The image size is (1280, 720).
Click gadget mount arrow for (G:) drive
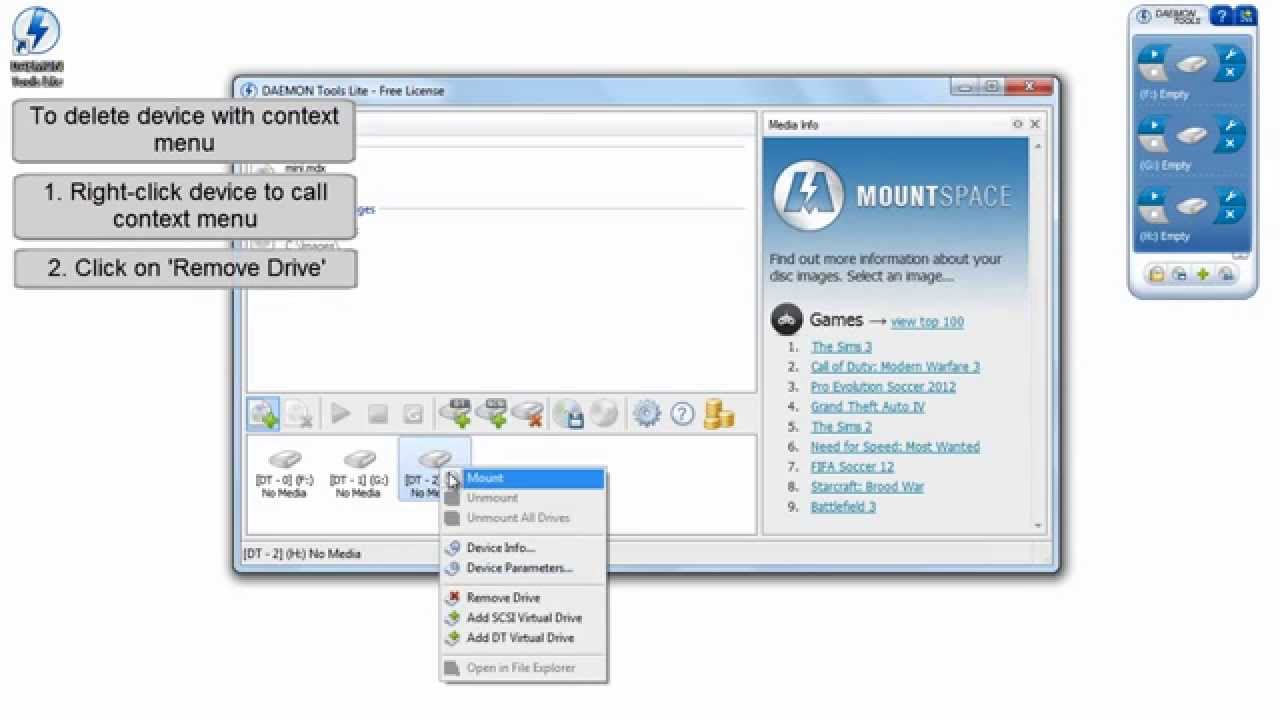click(1153, 124)
